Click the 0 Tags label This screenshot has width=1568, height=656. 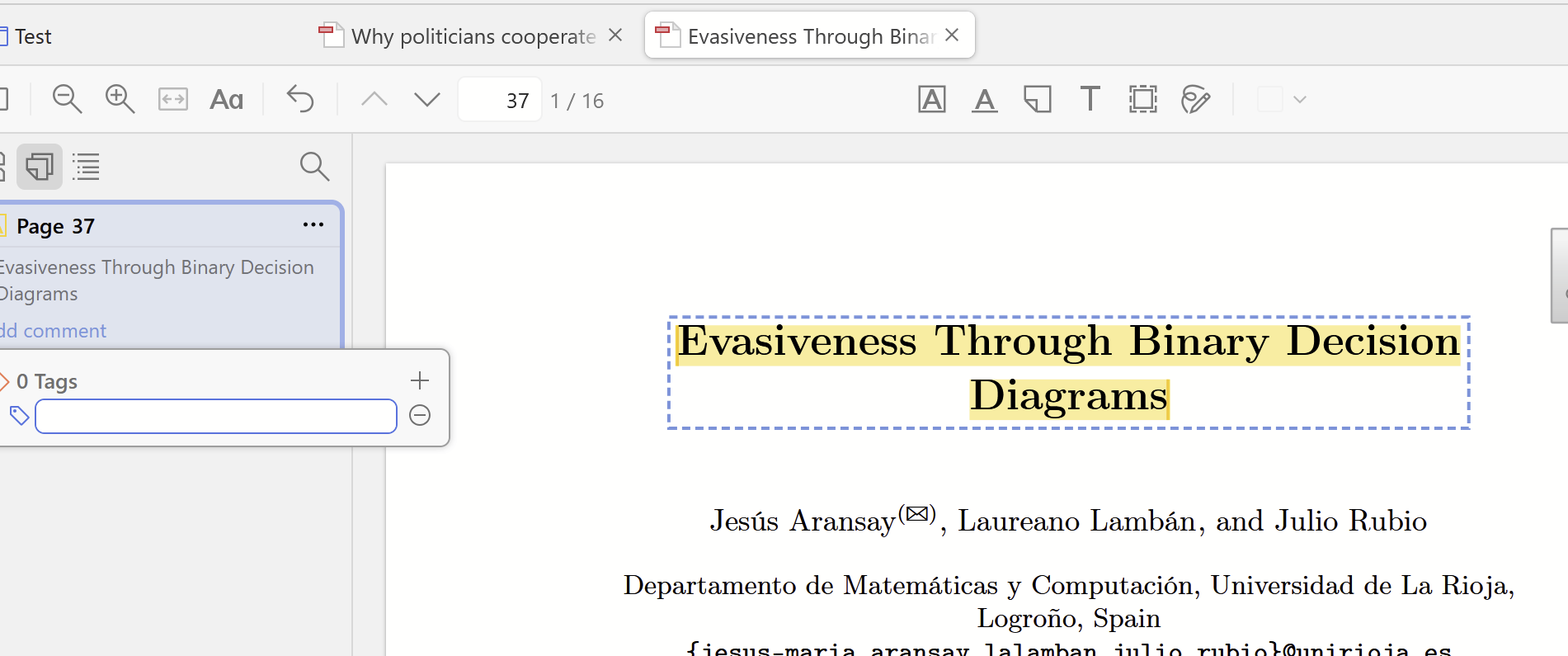click(47, 381)
